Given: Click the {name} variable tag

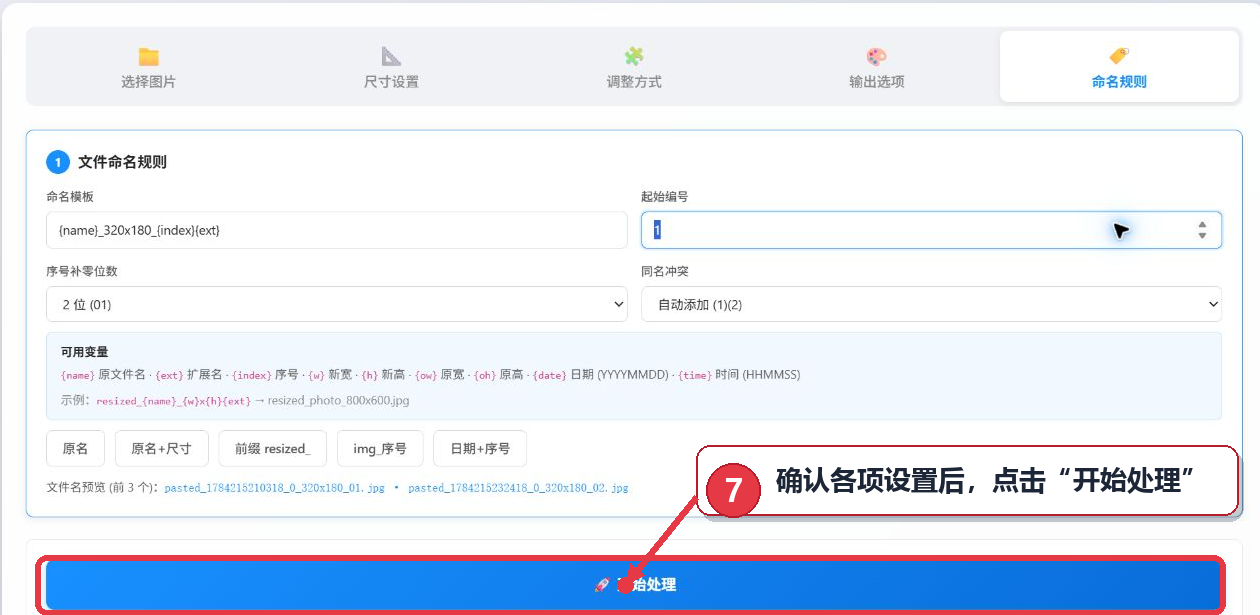Looking at the screenshot, I should (x=78, y=375).
